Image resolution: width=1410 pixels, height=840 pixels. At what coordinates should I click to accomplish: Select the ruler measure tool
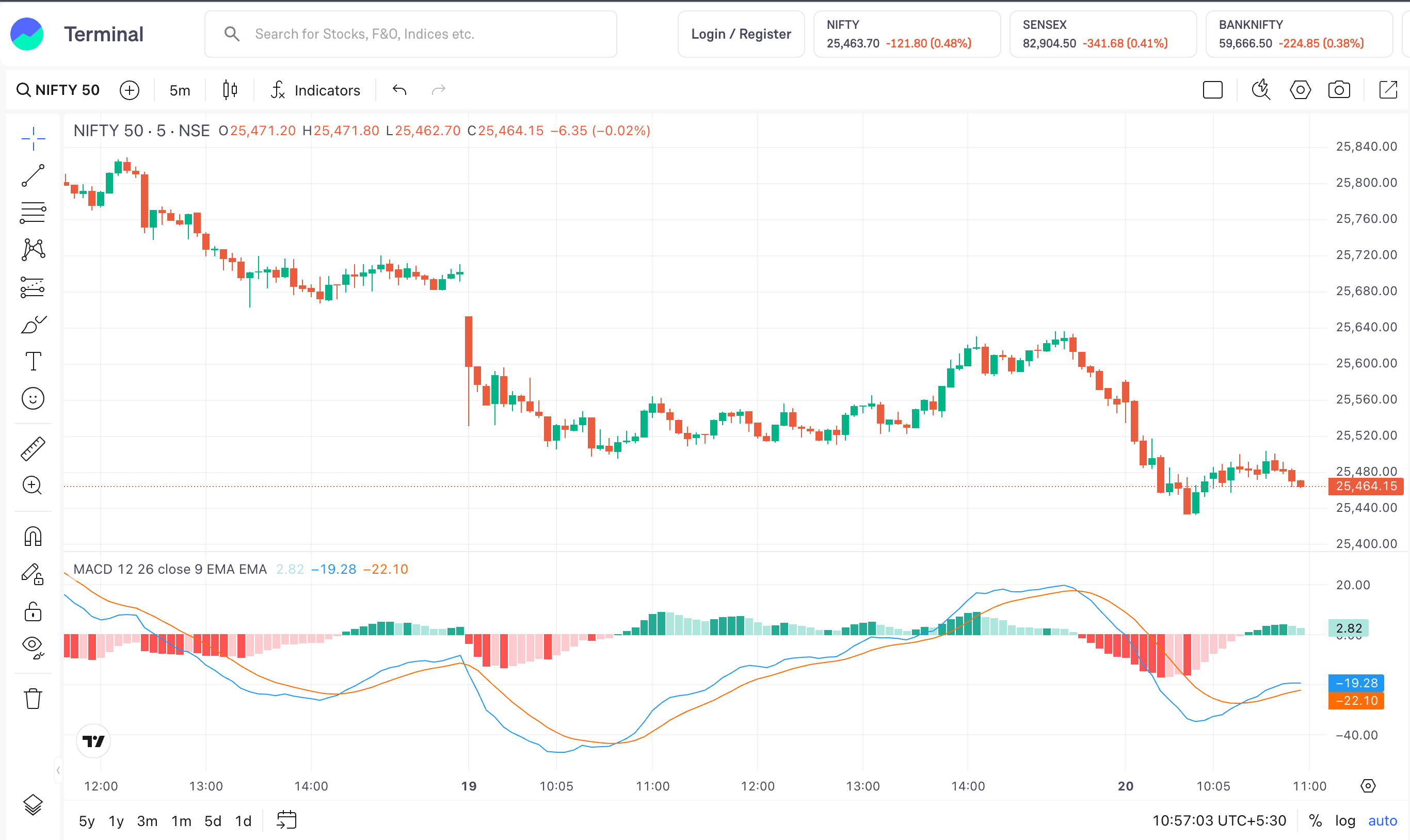33,448
